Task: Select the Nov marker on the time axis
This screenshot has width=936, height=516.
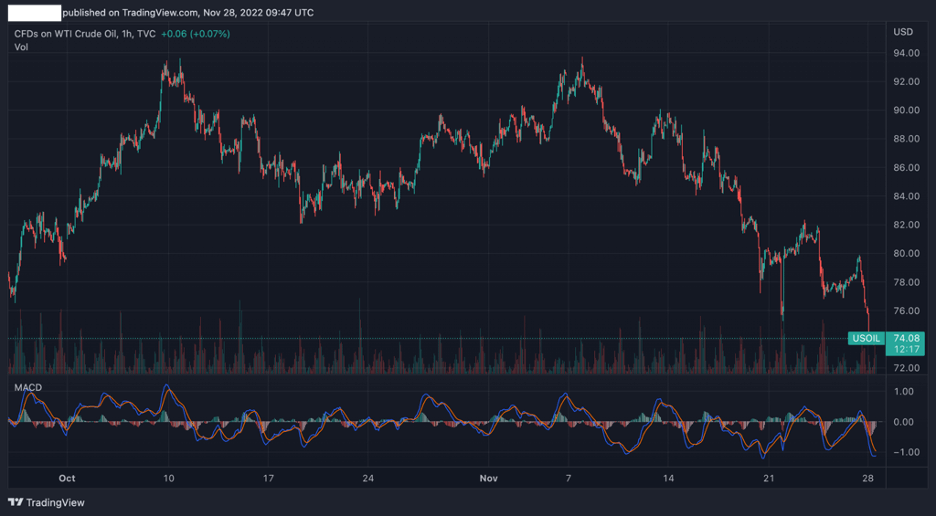Action: (488, 478)
